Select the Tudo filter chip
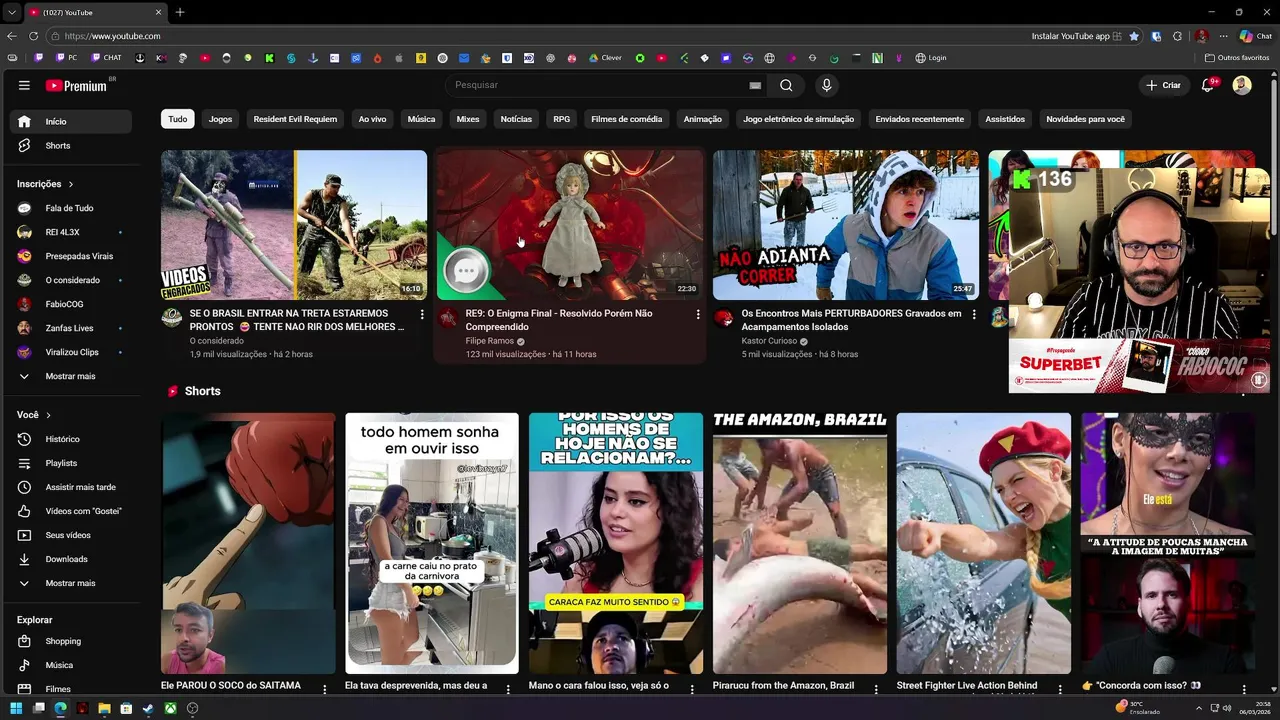This screenshot has width=1280, height=720. [x=177, y=119]
